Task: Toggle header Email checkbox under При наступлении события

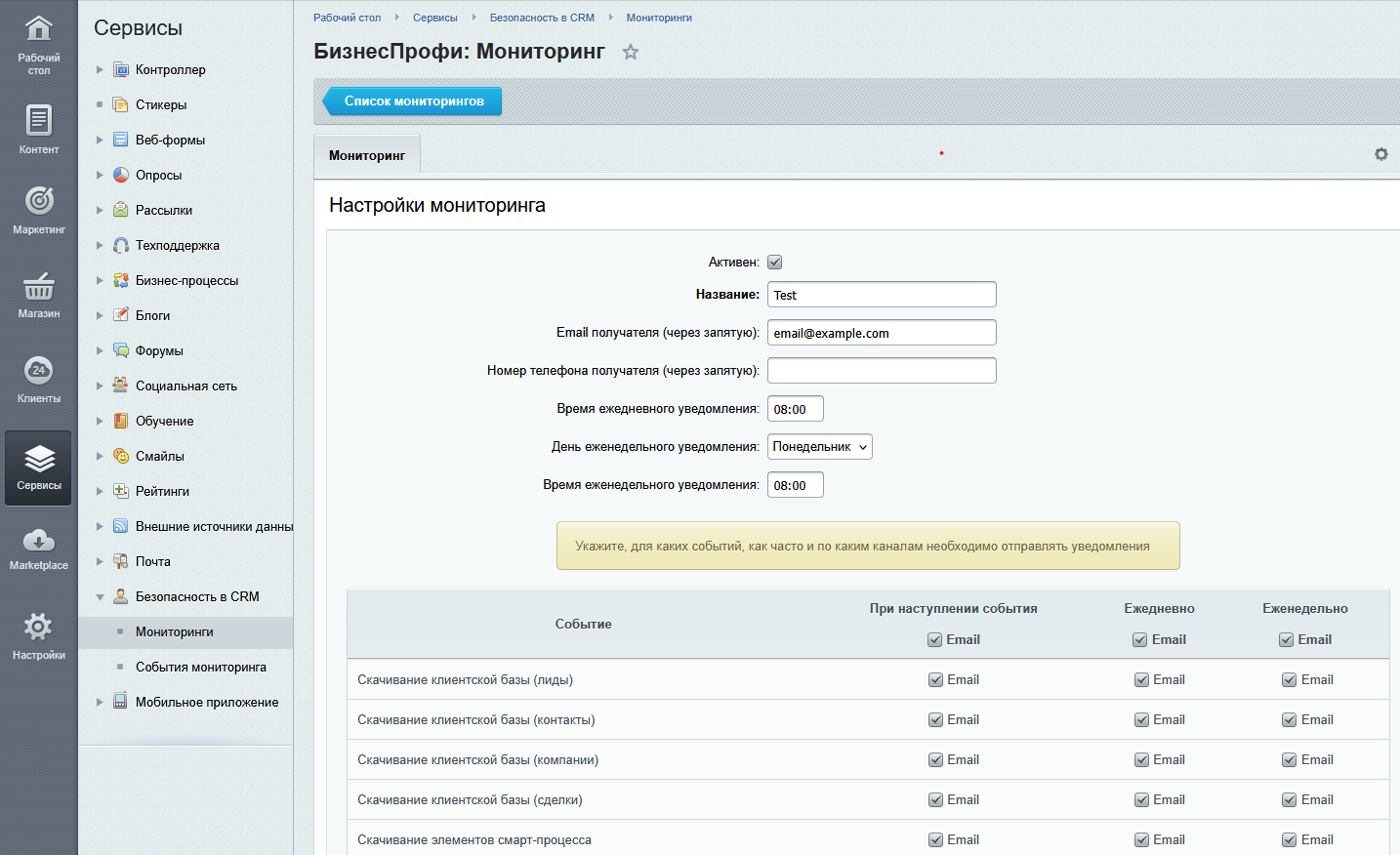Action: [x=935, y=640]
